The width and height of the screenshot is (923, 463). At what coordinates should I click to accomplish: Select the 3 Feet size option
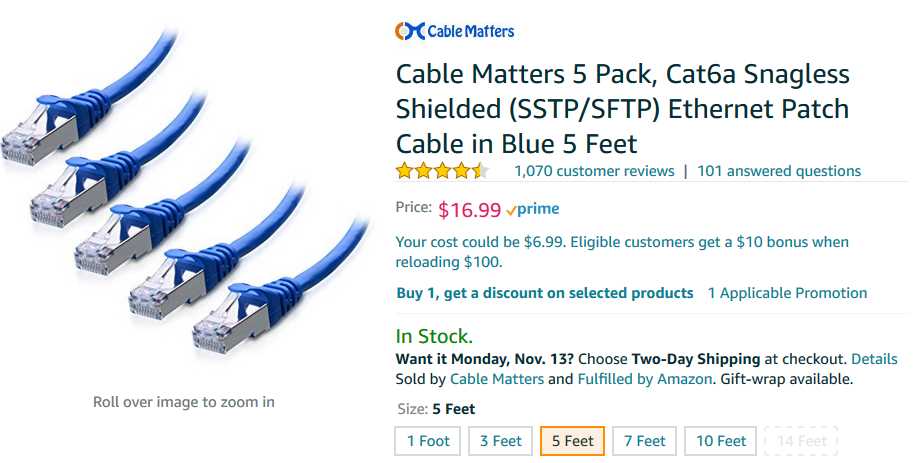[500, 441]
